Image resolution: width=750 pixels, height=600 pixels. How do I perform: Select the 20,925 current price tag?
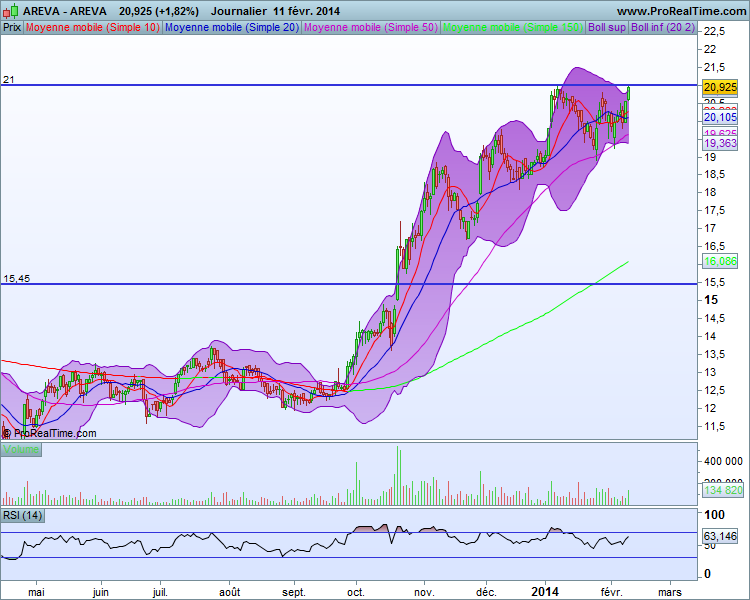click(x=720, y=87)
